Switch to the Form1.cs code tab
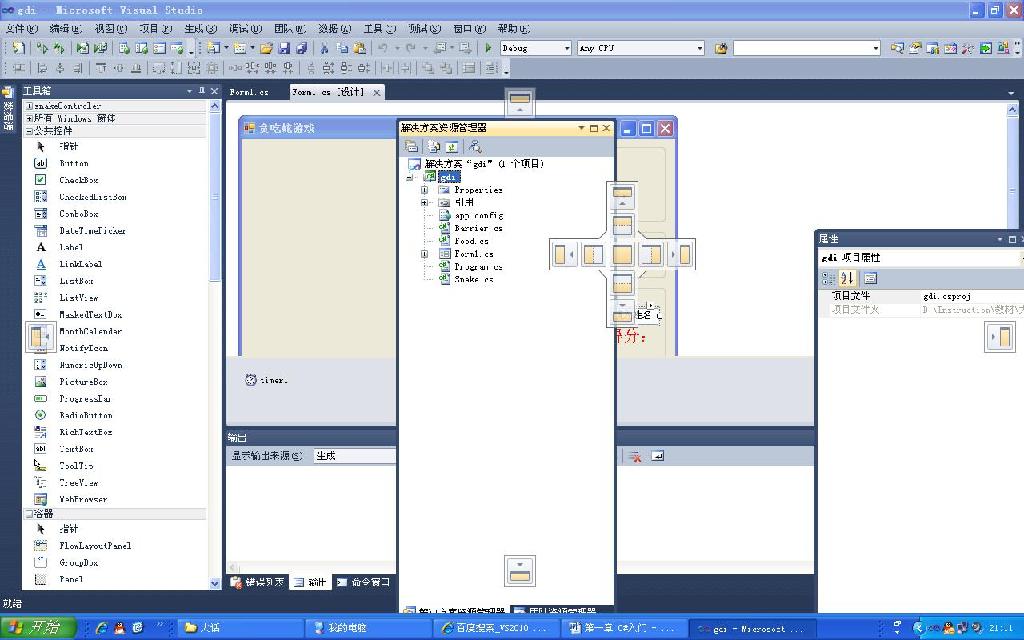The width and height of the screenshot is (1024, 640). [x=249, y=92]
